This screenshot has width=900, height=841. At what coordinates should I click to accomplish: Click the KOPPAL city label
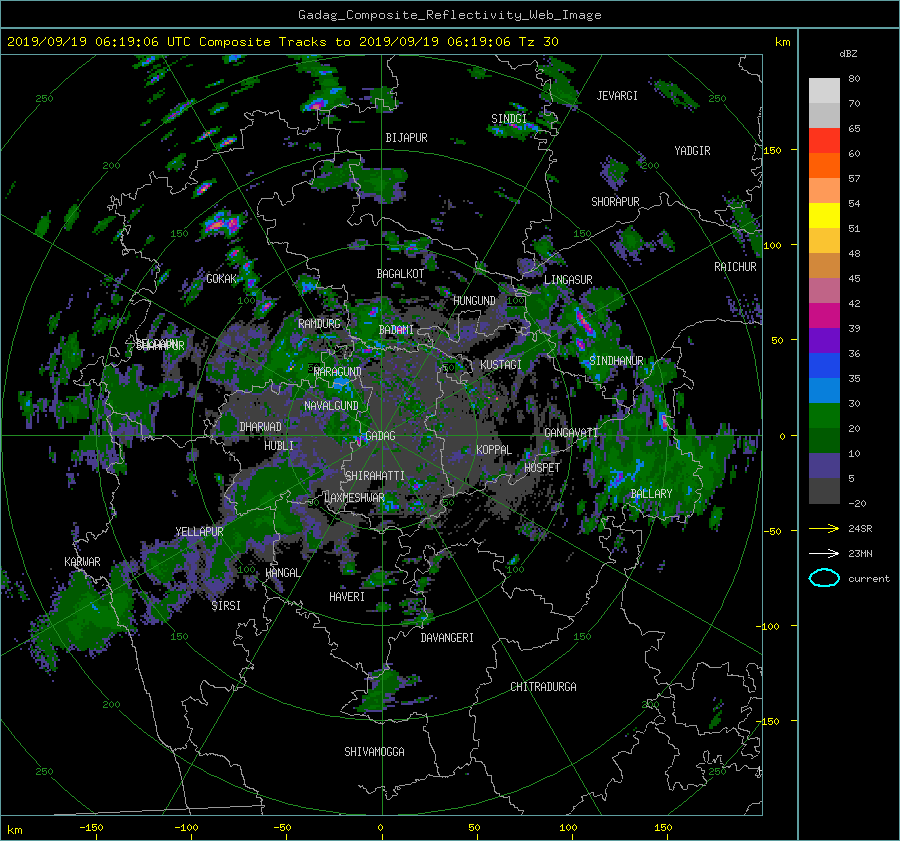[x=494, y=450]
